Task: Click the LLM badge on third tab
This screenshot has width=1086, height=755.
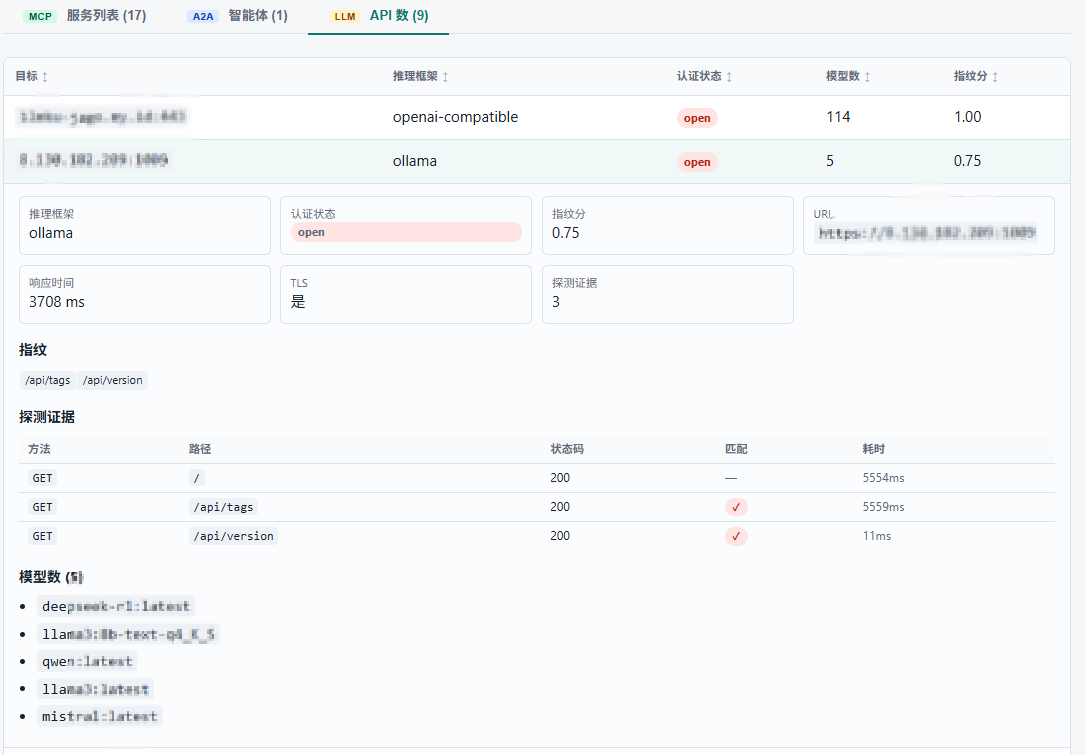Action: click(344, 17)
